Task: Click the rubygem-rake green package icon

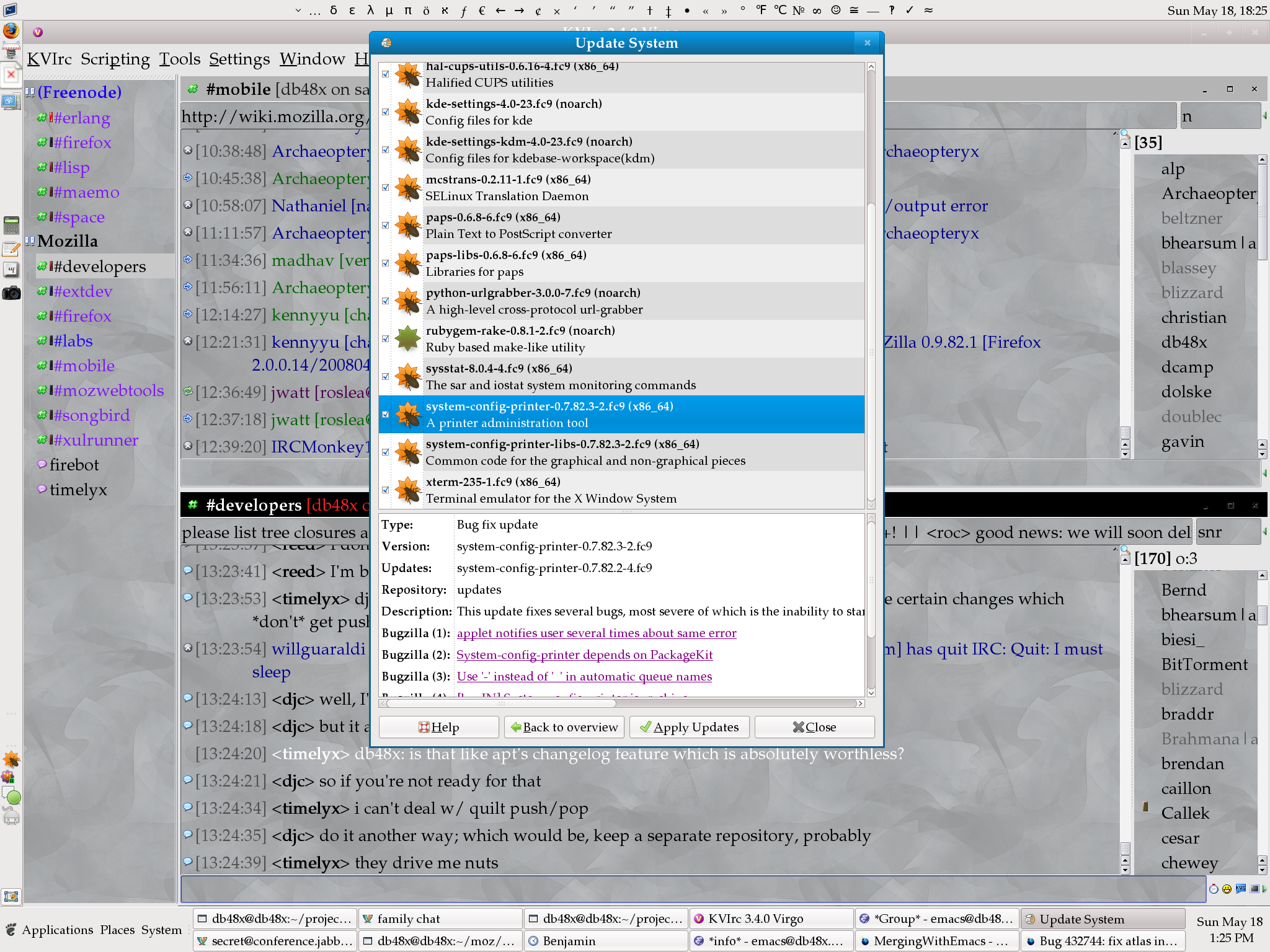Action: point(408,339)
